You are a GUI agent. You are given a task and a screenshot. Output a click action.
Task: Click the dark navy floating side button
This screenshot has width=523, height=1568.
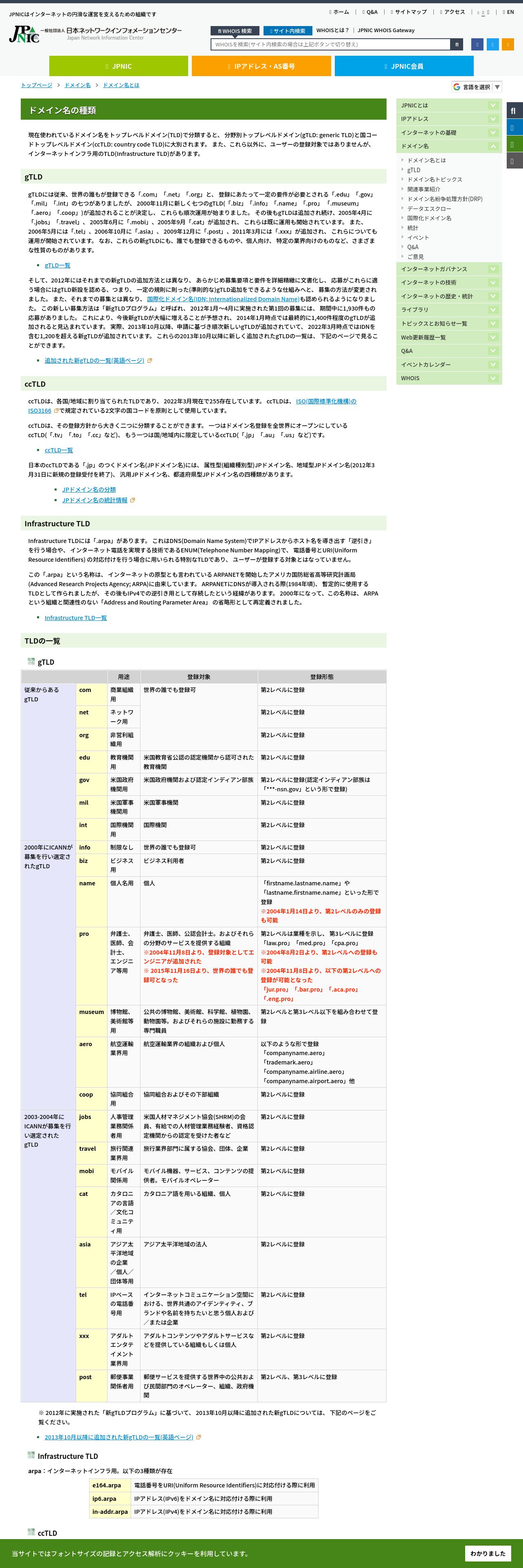click(514, 111)
